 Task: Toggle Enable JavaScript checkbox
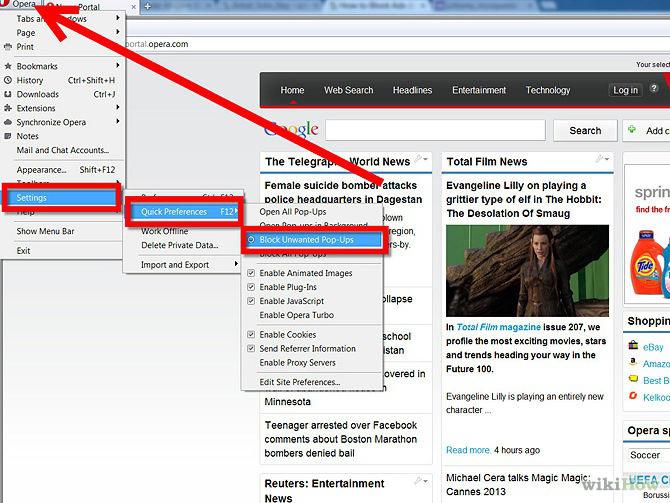point(251,301)
